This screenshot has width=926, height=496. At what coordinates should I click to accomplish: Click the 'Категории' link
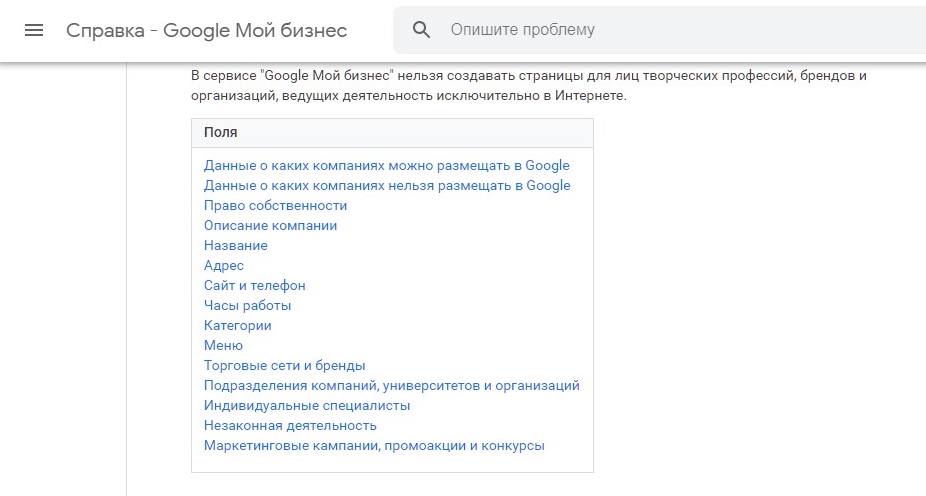coord(237,326)
